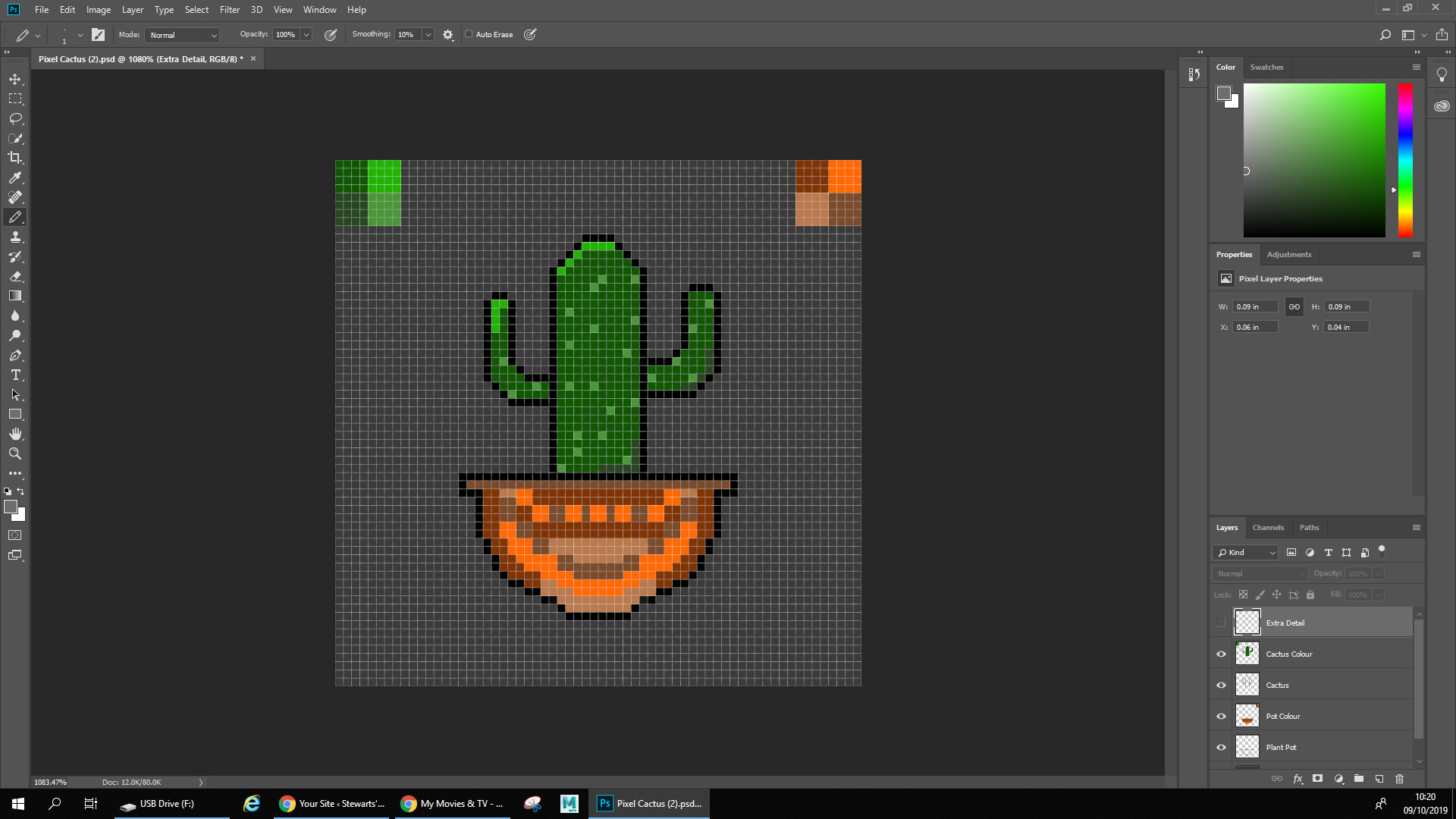Delete a layer using the trash icon
The image size is (1456, 819).
pos(1399,779)
